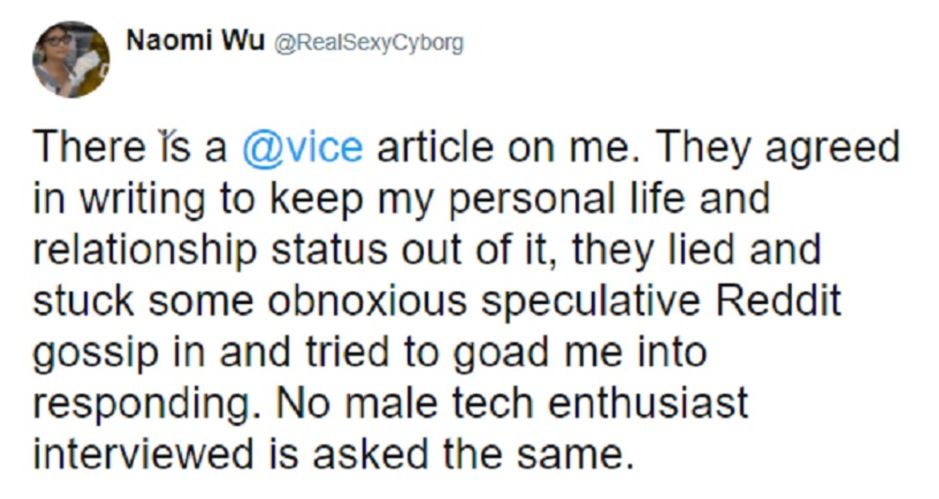Screen dimensions: 939x499
Task: Follow the @vice mention link
Action: click(302, 147)
